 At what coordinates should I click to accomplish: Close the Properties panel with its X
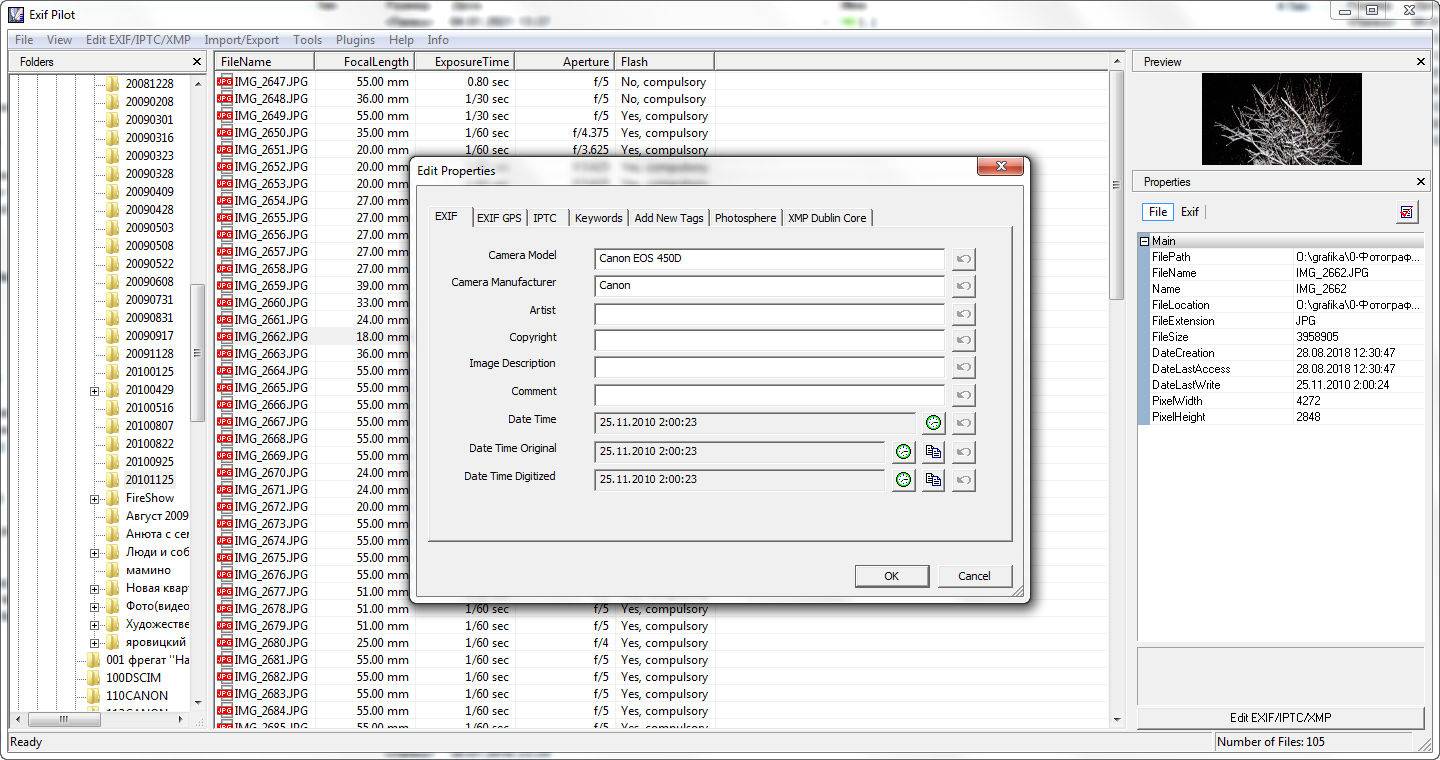coord(1421,182)
